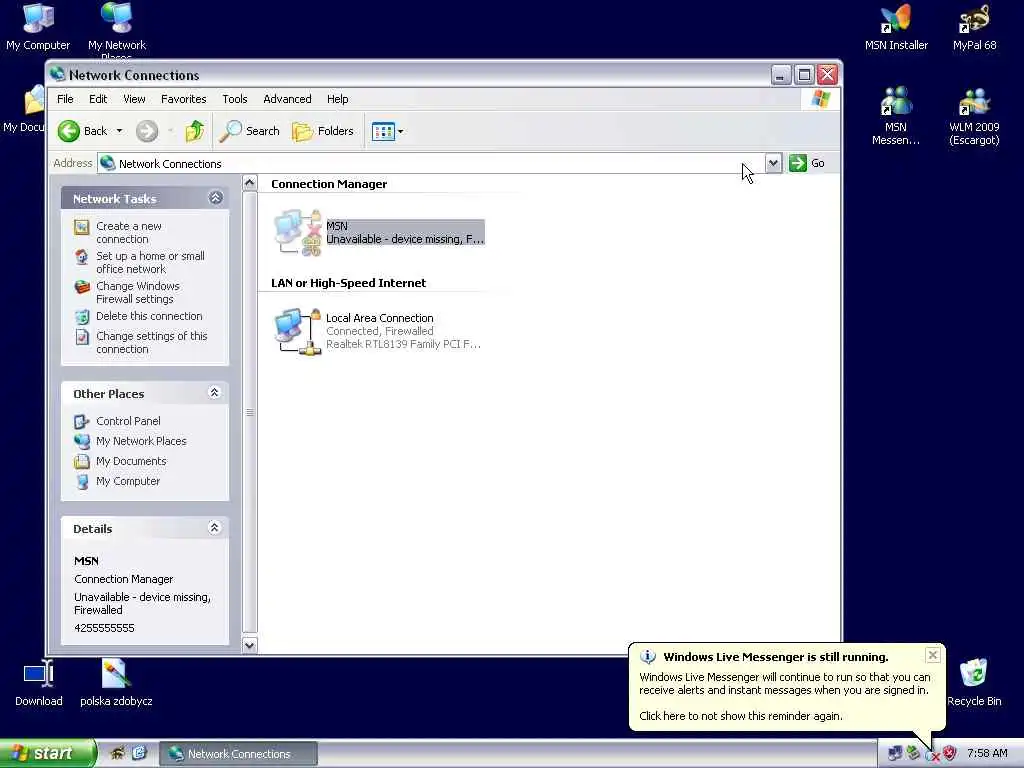Click the side pane scrollbar down arrow
Image resolution: width=1024 pixels, height=768 pixels.
[x=249, y=645]
